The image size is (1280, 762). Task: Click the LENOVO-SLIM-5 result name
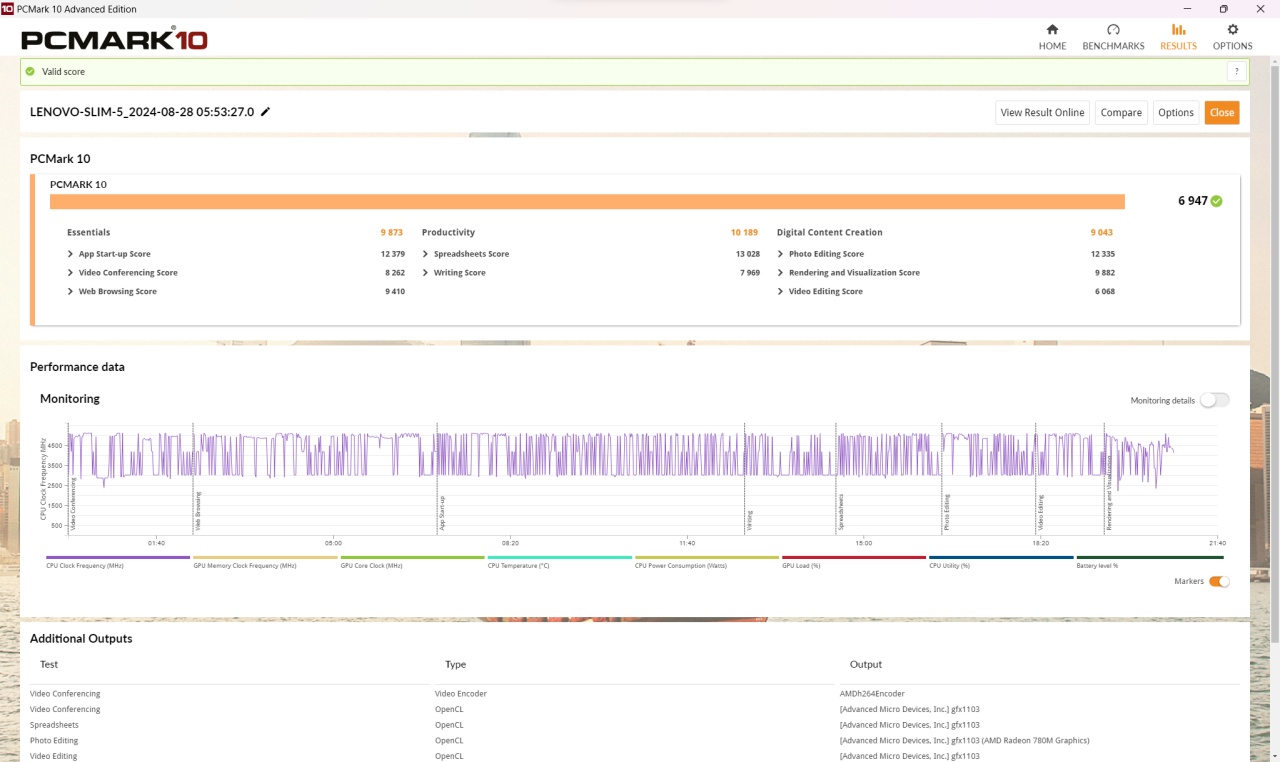(142, 112)
